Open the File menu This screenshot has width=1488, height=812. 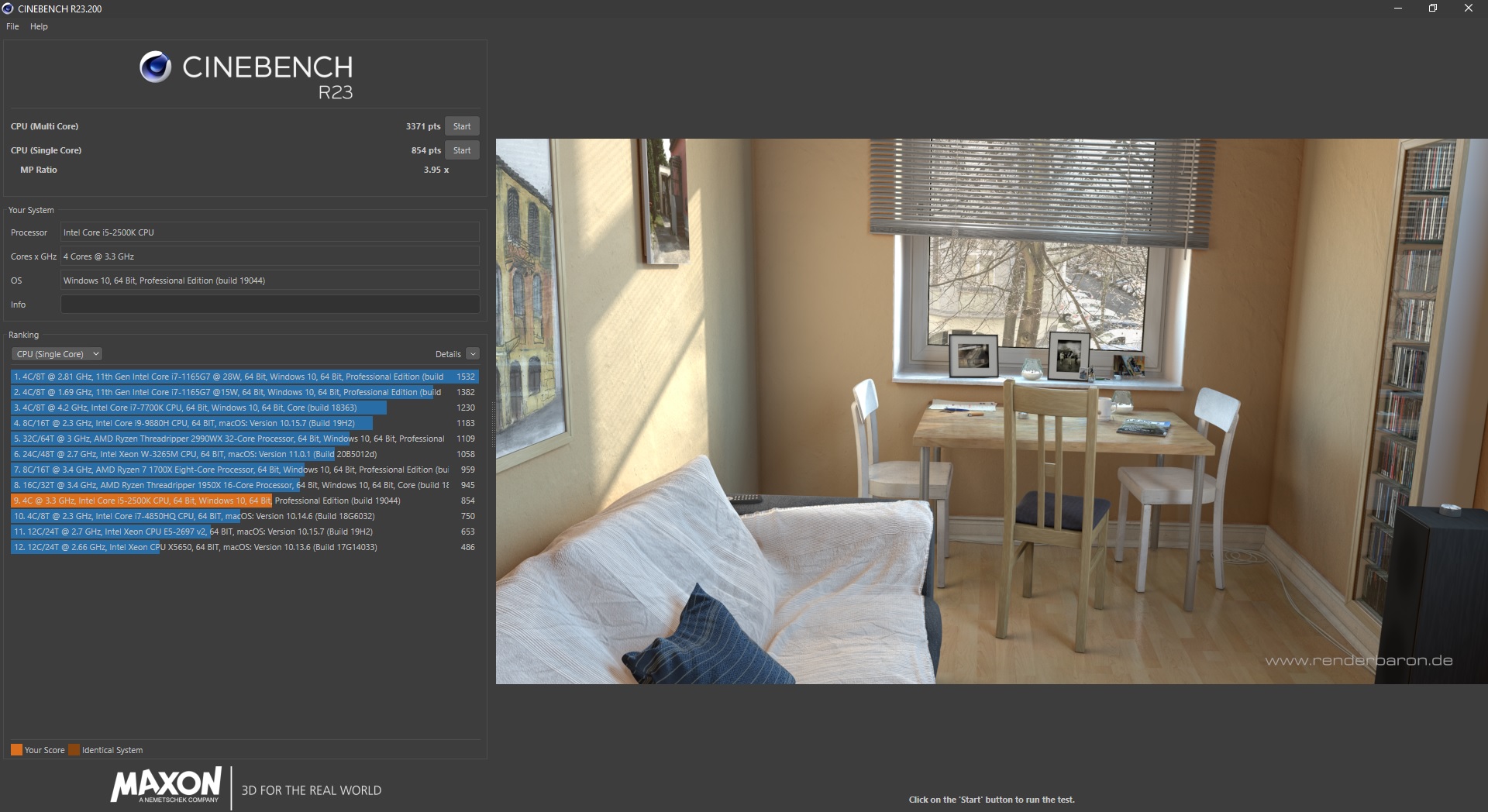pos(12,26)
